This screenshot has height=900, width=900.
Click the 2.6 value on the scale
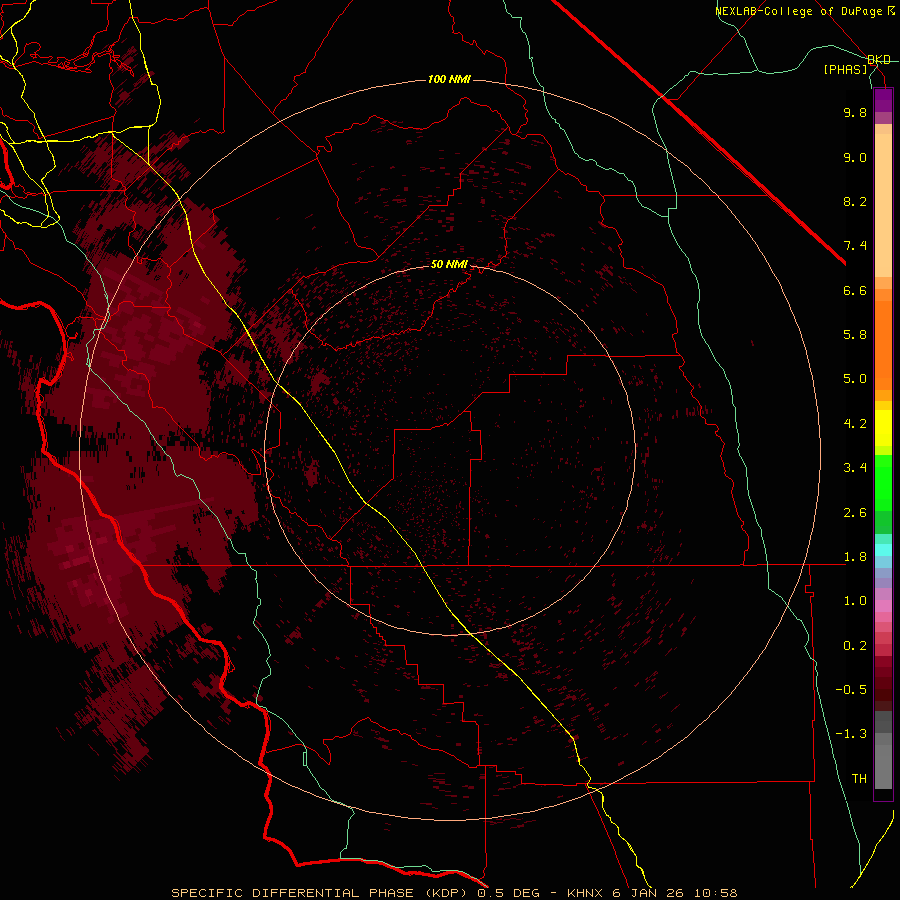tap(855, 513)
